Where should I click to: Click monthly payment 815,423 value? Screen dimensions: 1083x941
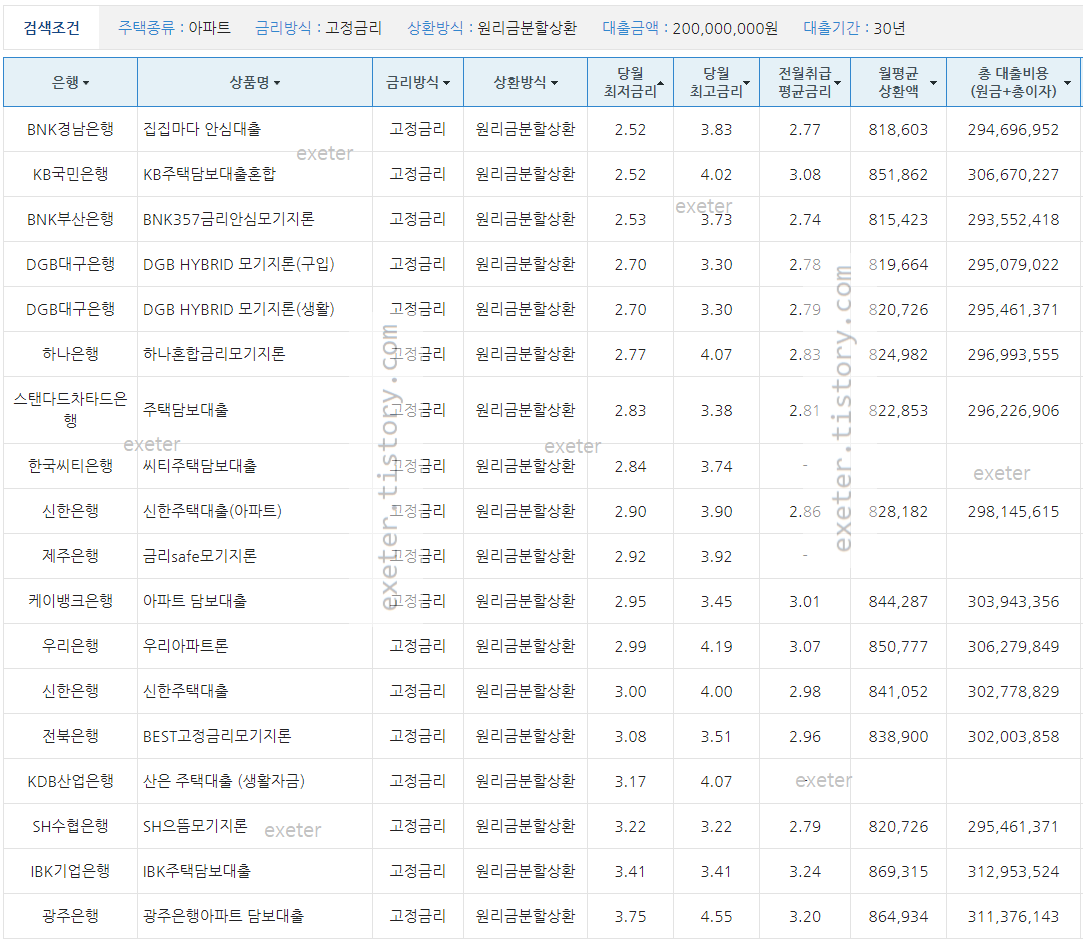(x=899, y=220)
